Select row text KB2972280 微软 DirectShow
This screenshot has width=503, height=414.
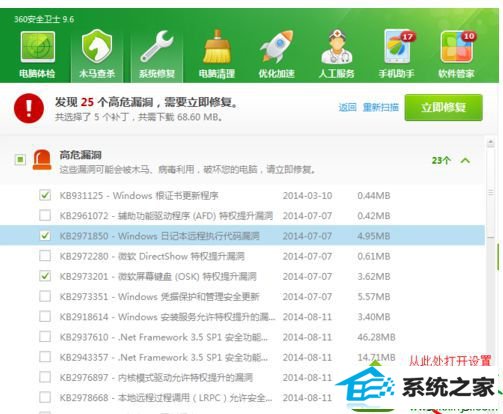152,256
